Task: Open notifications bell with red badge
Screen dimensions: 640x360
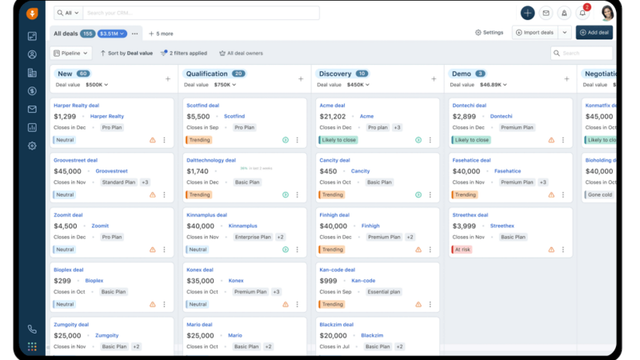Action: pos(582,13)
